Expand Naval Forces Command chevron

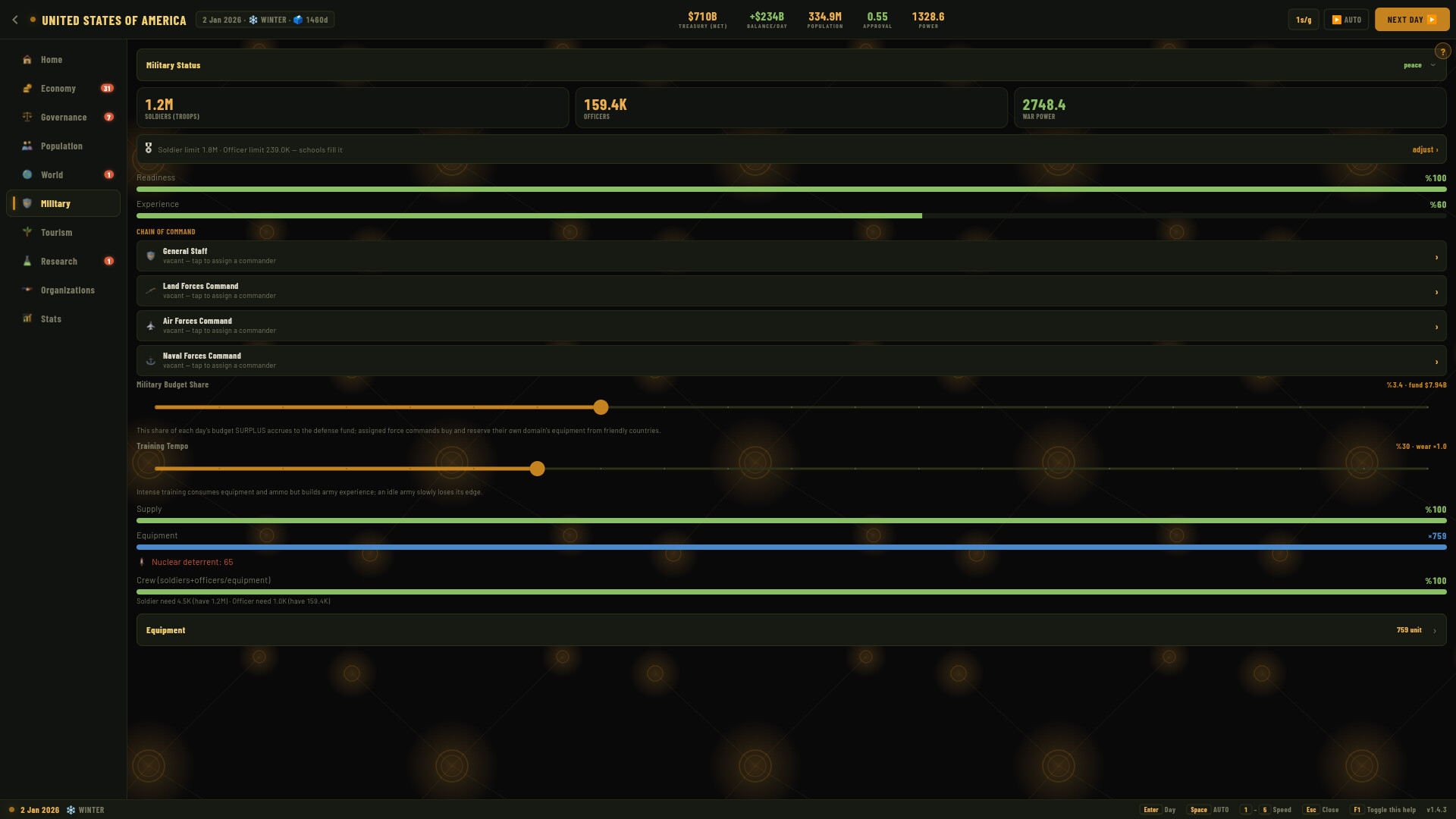1436,362
